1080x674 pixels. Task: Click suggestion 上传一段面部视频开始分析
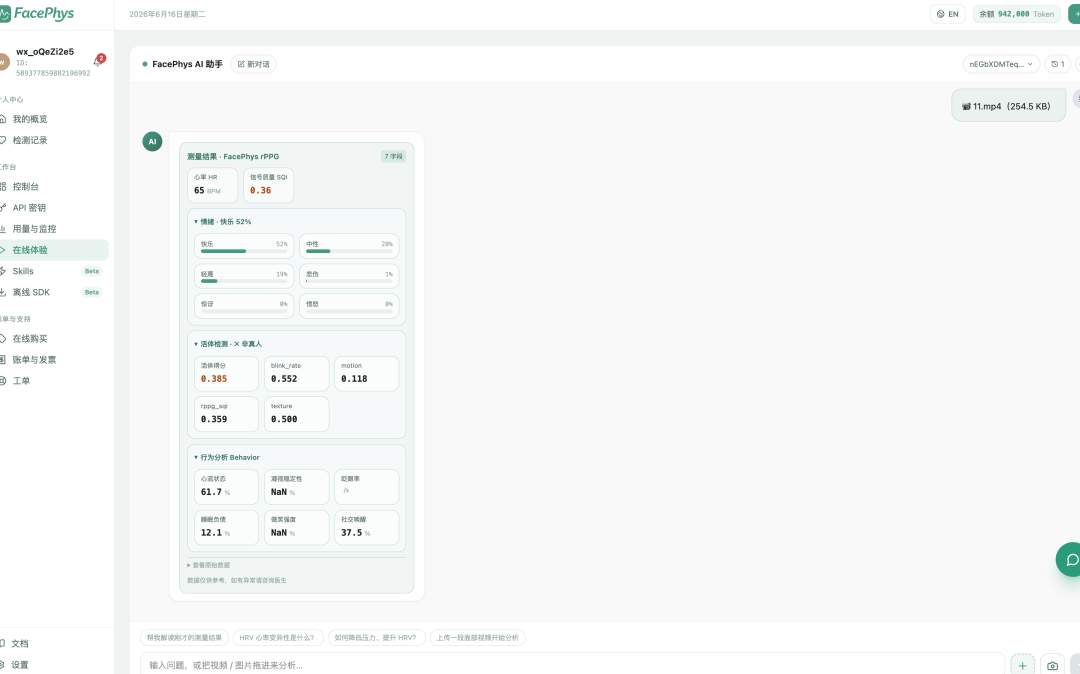pyautogui.click(x=477, y=638)
